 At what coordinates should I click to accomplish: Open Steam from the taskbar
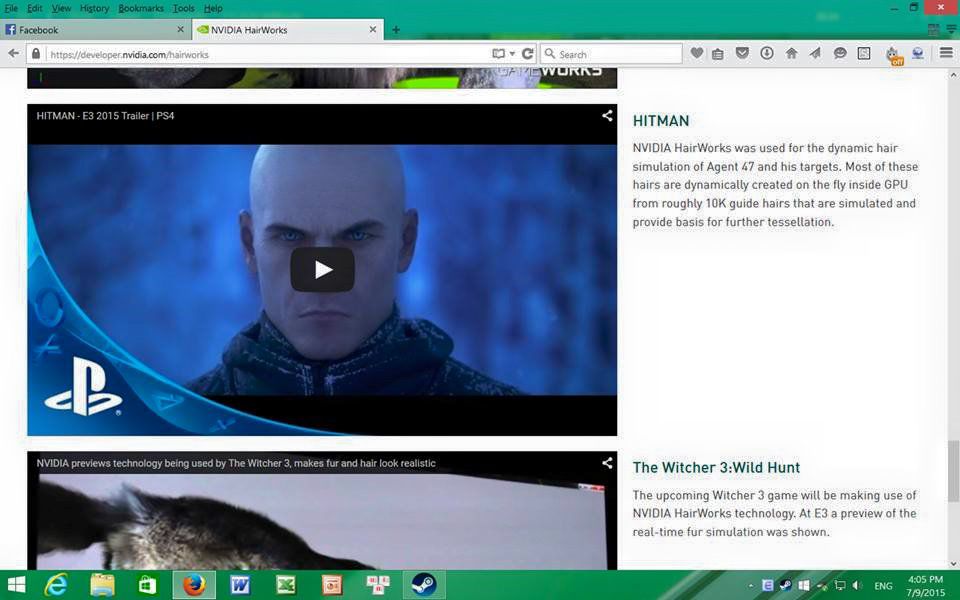pyautogui.click(x=424, y=585)
